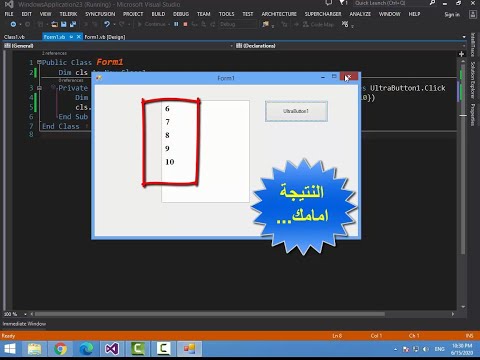Open the DEBUG menu
The width and height of the screenshot is (480, 360).
pyautogui.click(x=181, y=14)
